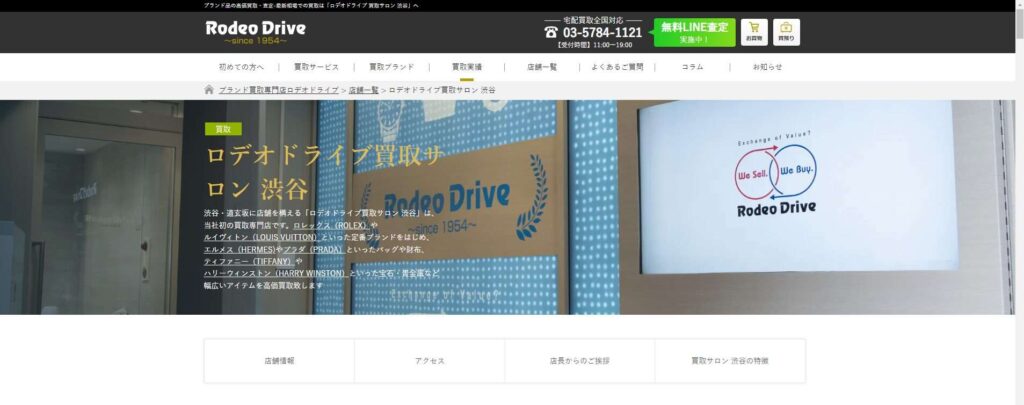Click the Rodeo Drive logo in header
This screenshot has width=1024, height=405.
[255, 32]
